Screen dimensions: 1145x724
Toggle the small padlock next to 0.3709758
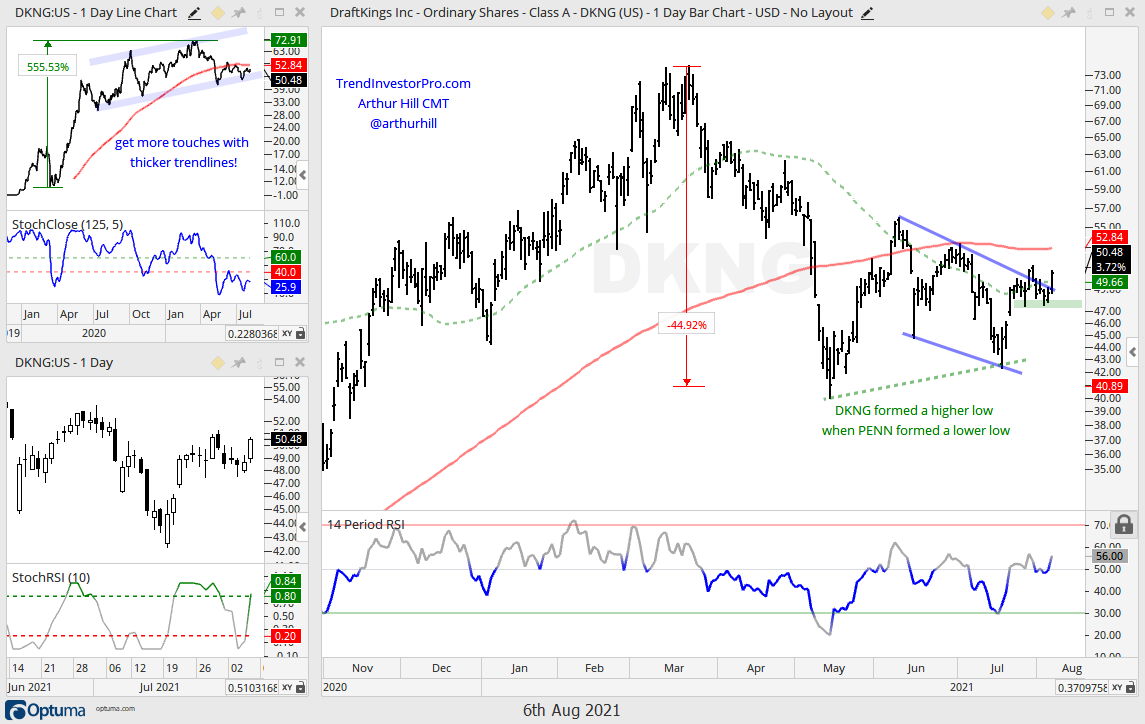point(1131,687)
